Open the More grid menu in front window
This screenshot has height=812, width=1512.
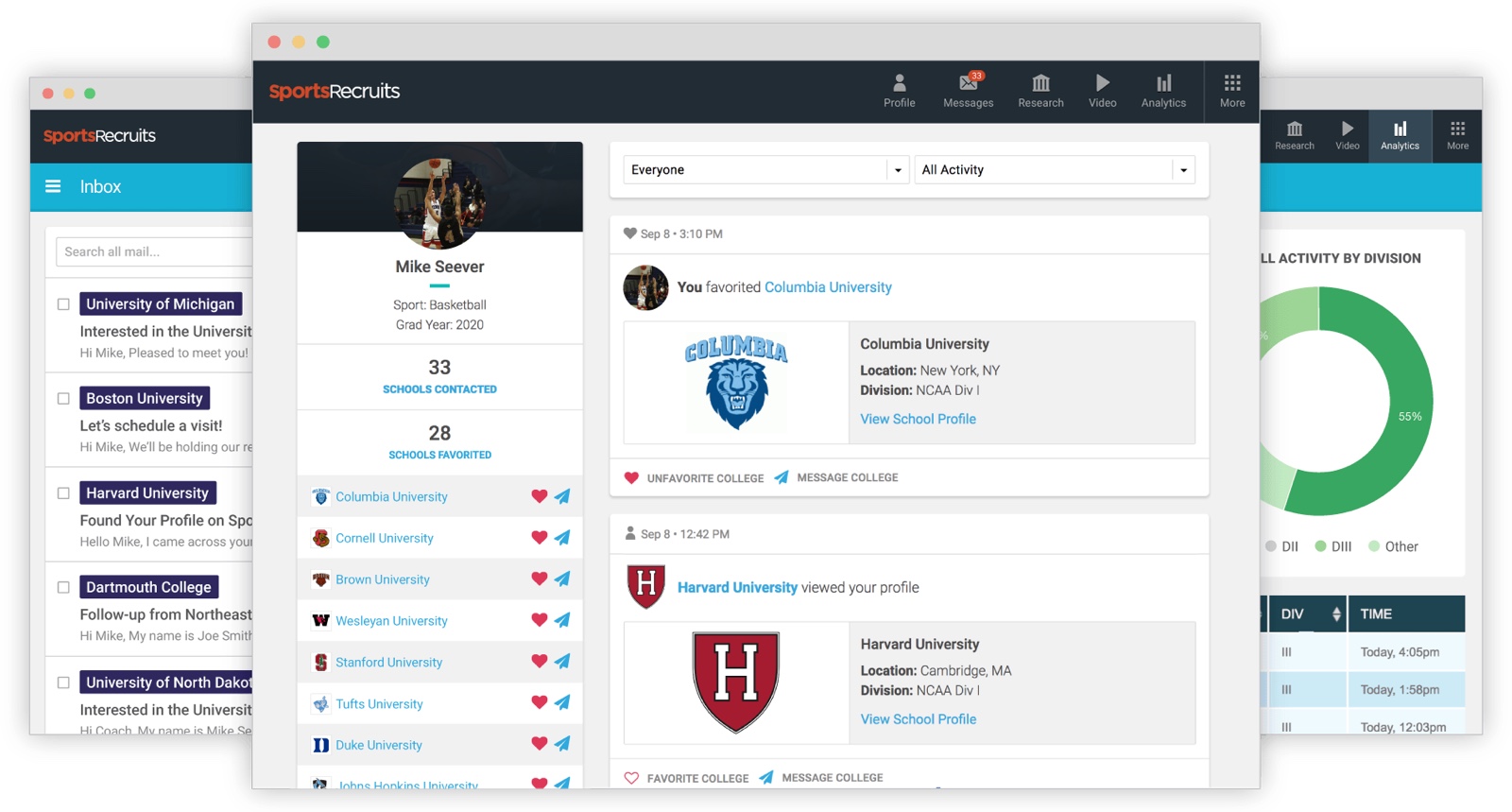[1232, 92]
